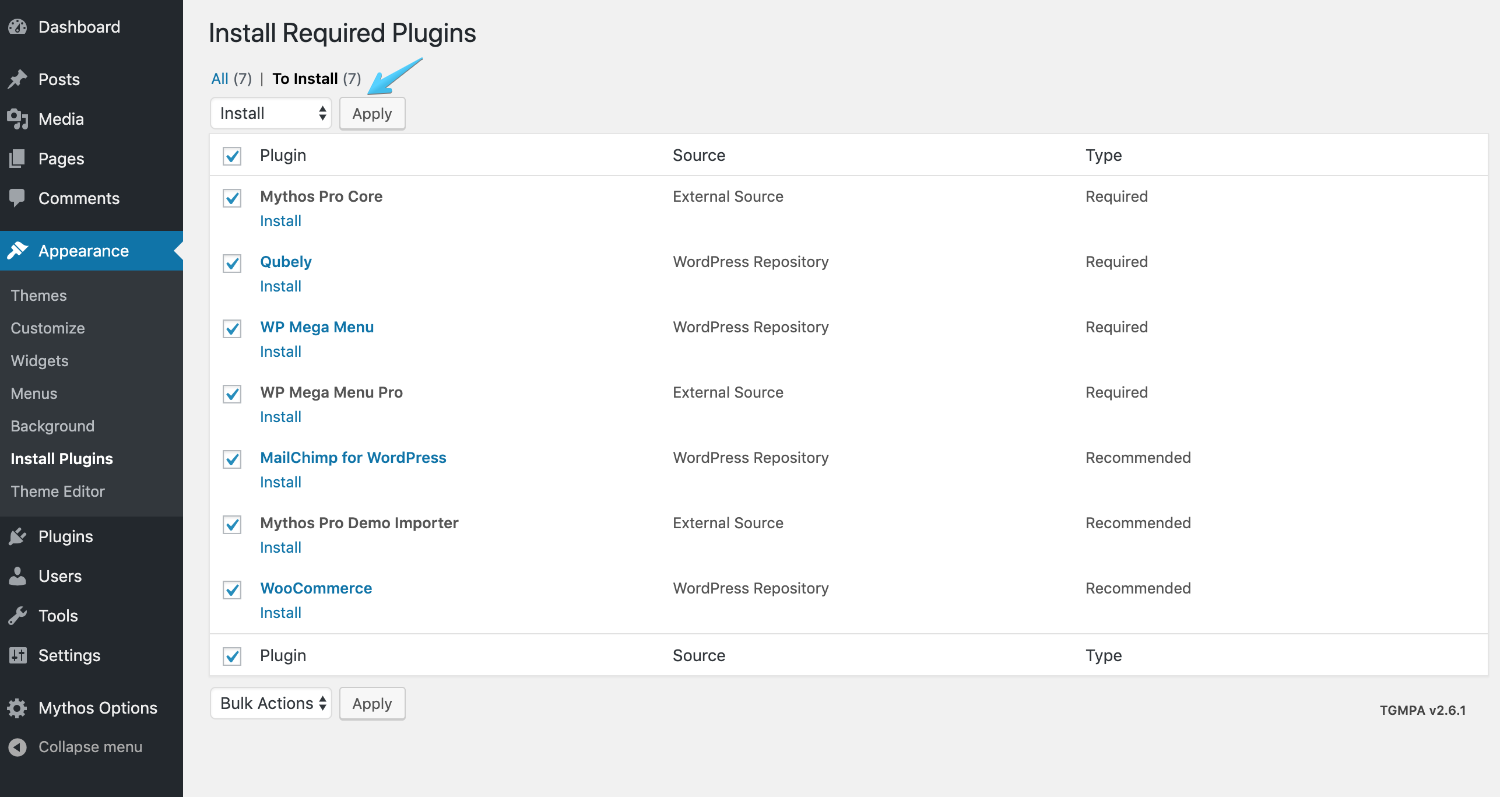The image size is (1500, 797).
Task: Click the Mythos Options gear icon
Action: [17, 708]
